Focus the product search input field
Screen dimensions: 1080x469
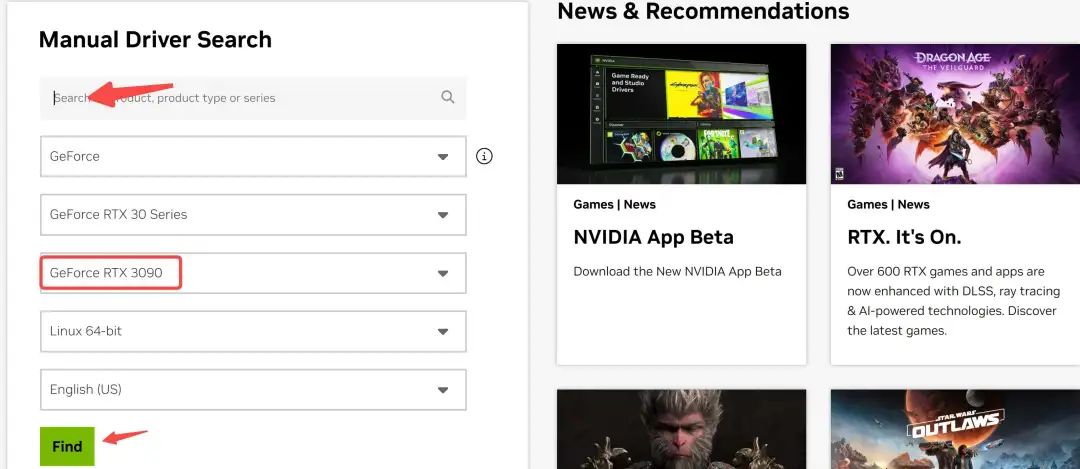coord(240,98)
